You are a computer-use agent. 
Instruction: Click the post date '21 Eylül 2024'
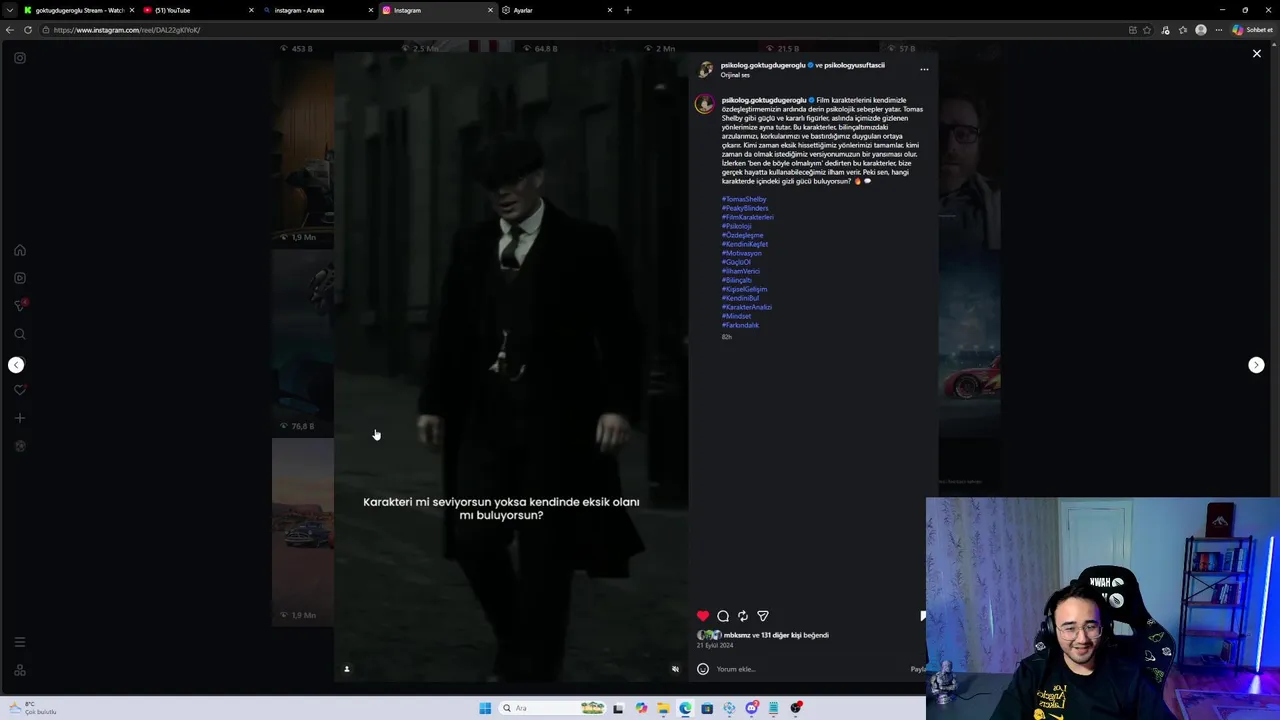click(715, 646)
